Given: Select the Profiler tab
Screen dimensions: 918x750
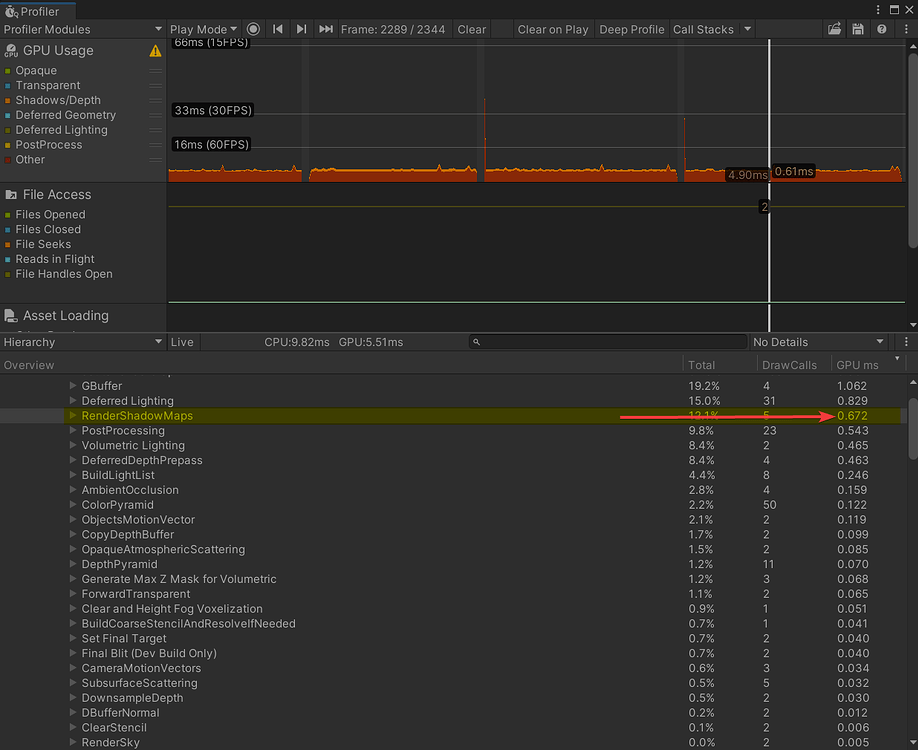Looking at the screenshot, I should click(40, 9).
